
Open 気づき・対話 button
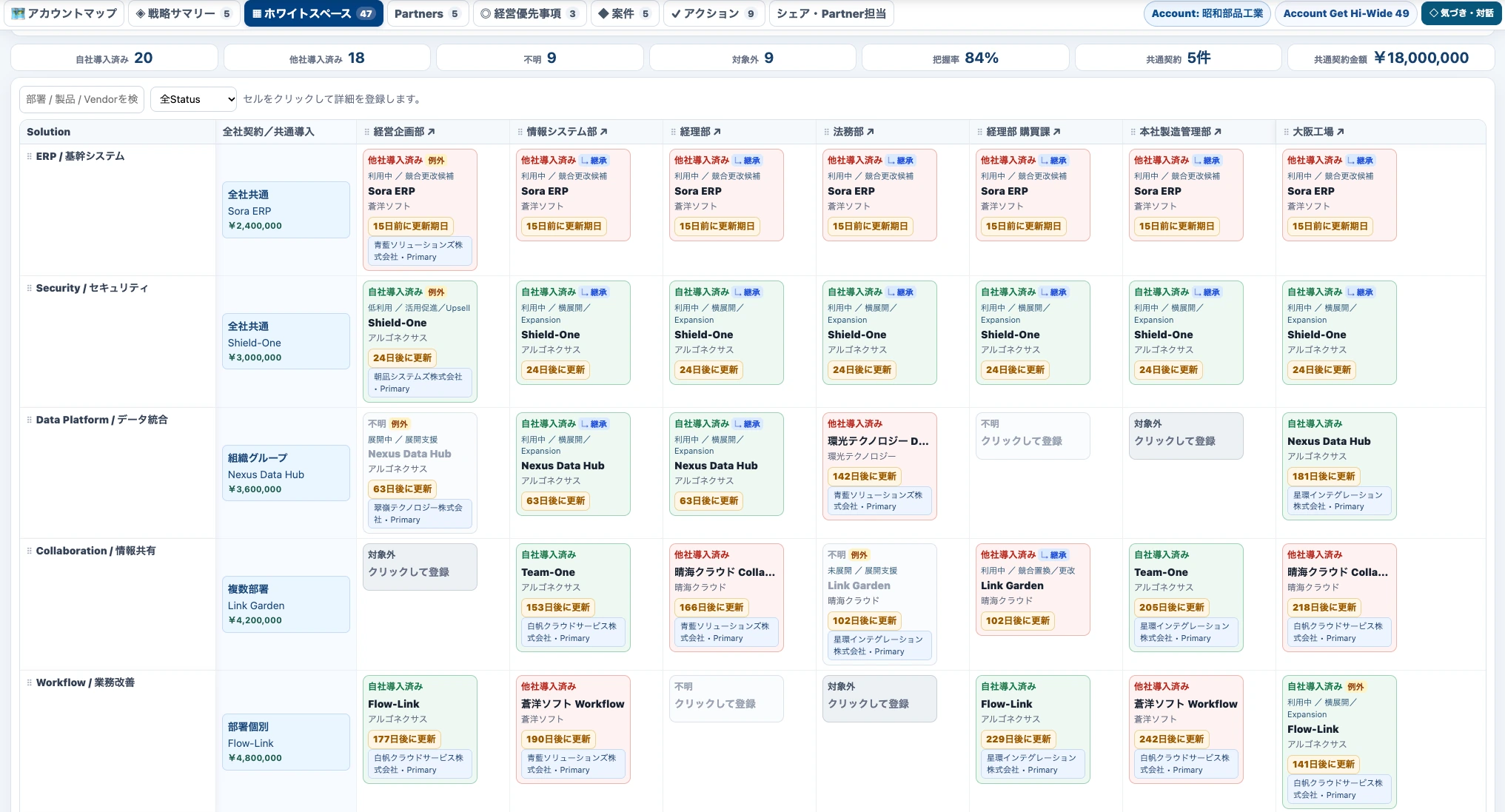pyautogui.click(x=1461, y=13)
